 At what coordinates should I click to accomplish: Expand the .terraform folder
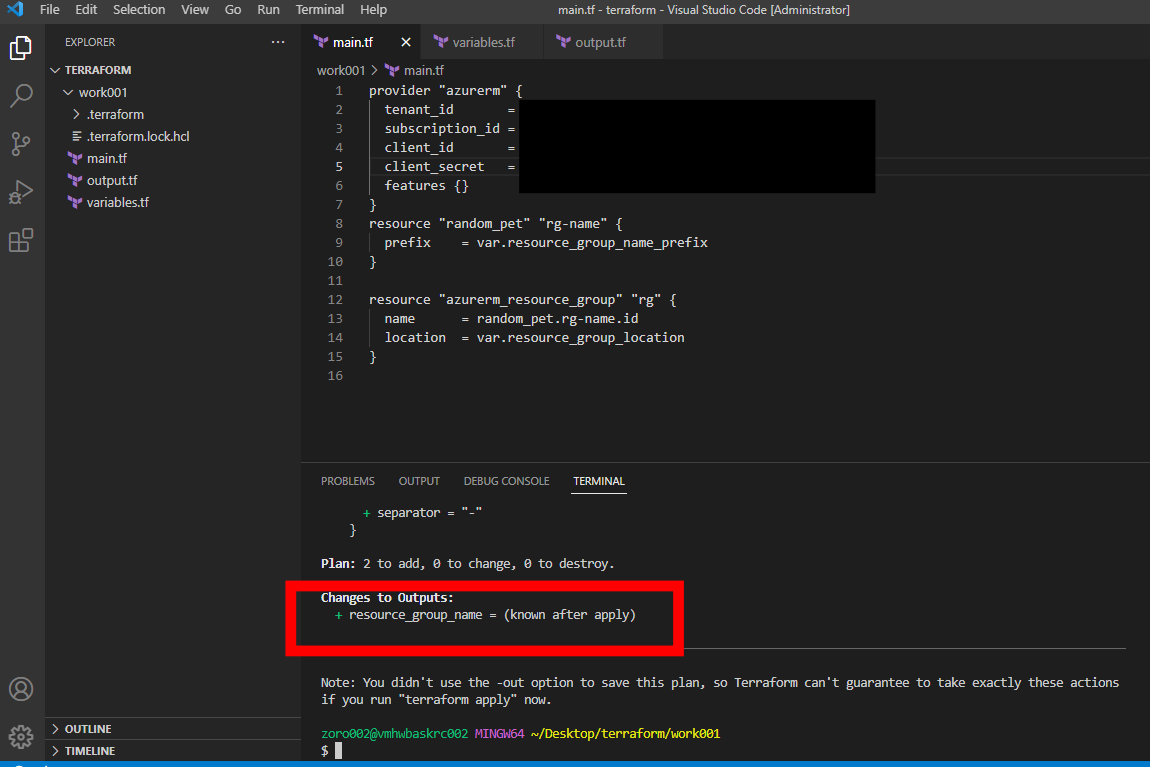(x=76, y=114)
